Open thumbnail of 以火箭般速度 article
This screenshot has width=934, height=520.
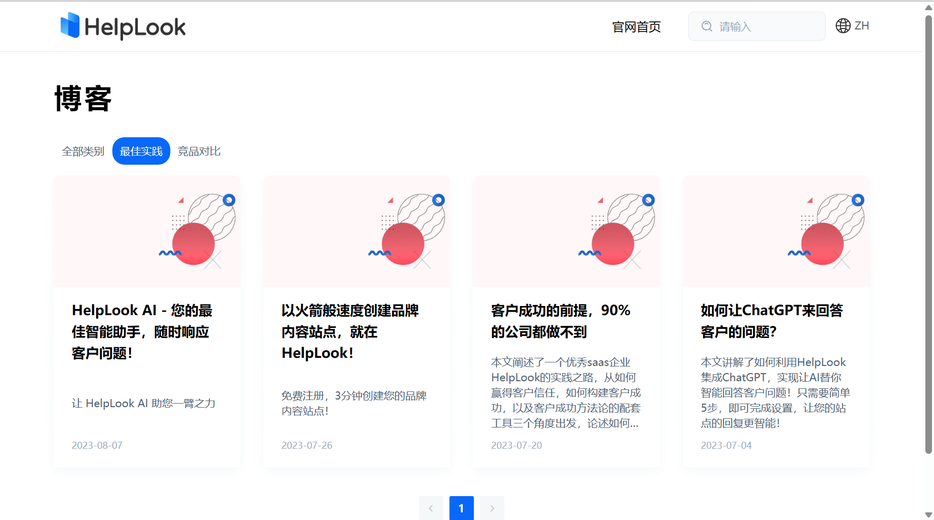(357, 232)
